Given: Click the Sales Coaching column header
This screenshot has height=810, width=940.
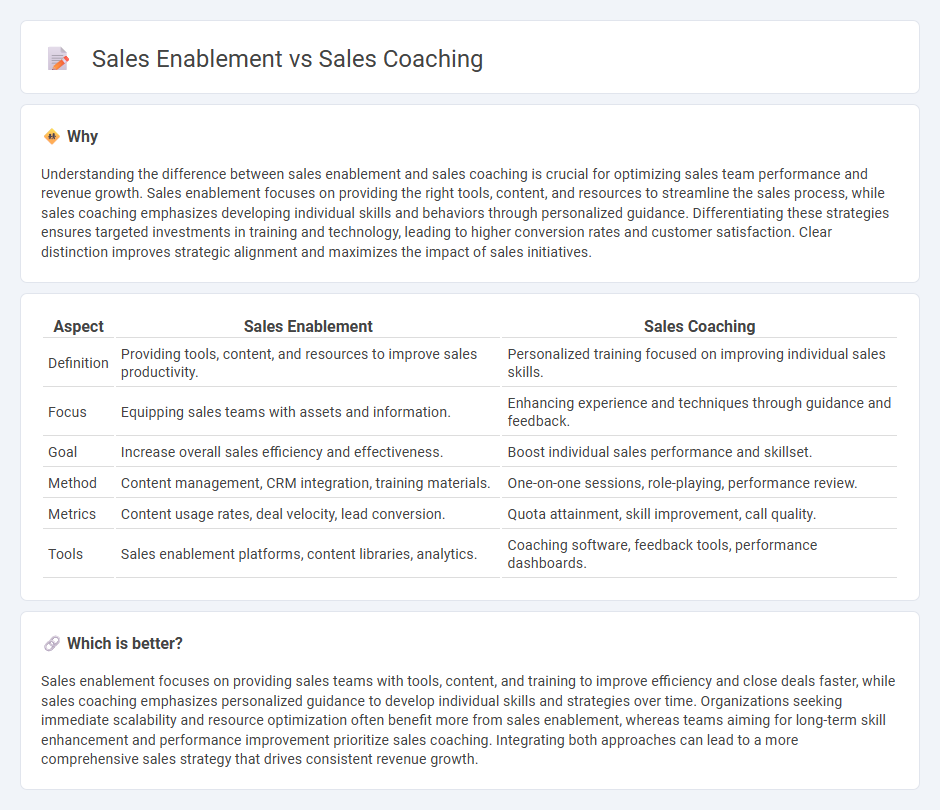Looking at the screenshot, I should [x=699, y=326].
